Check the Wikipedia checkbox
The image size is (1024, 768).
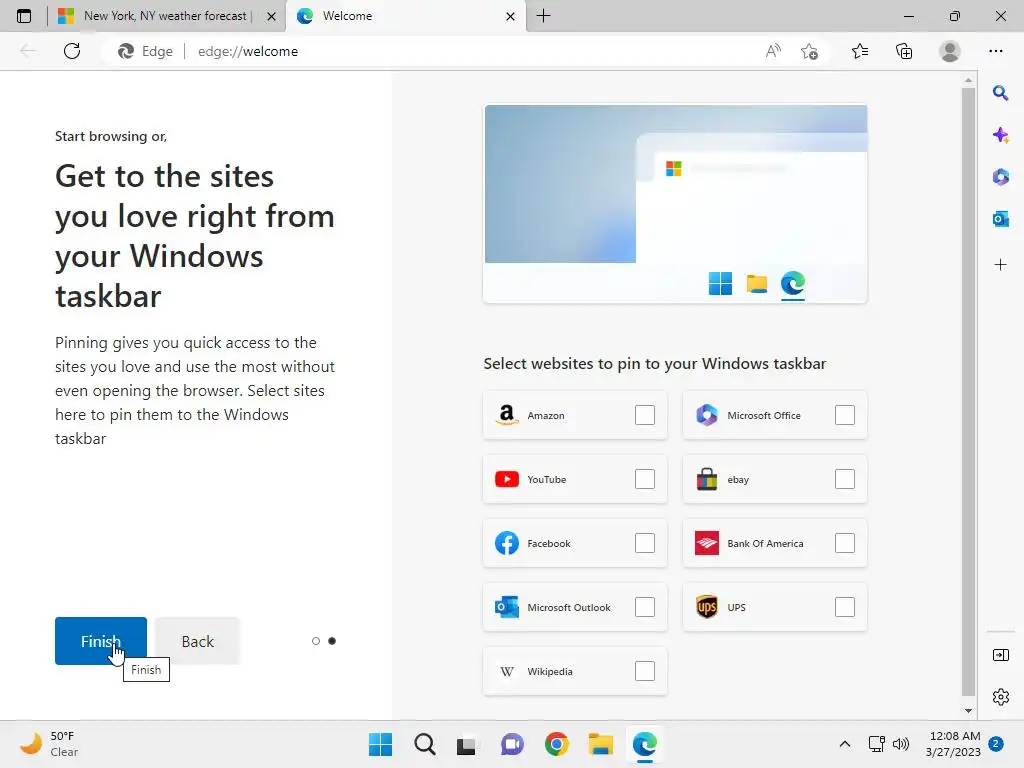coord(645,671)
